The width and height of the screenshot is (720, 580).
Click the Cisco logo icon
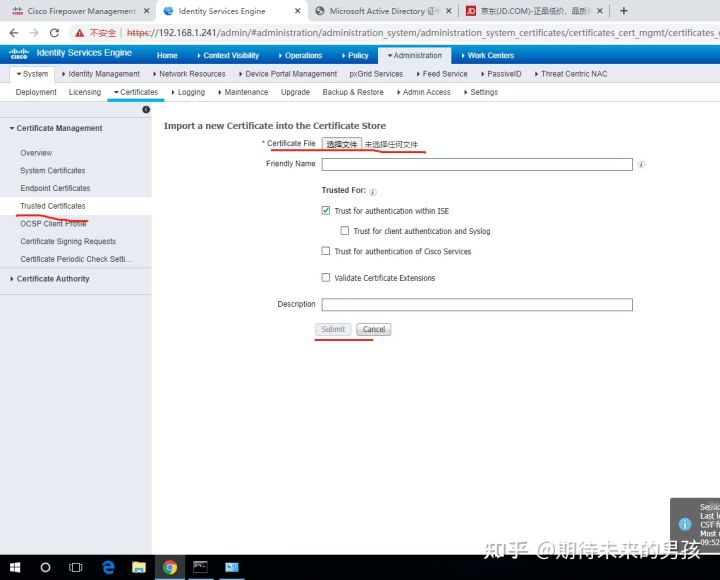(19, 54)
